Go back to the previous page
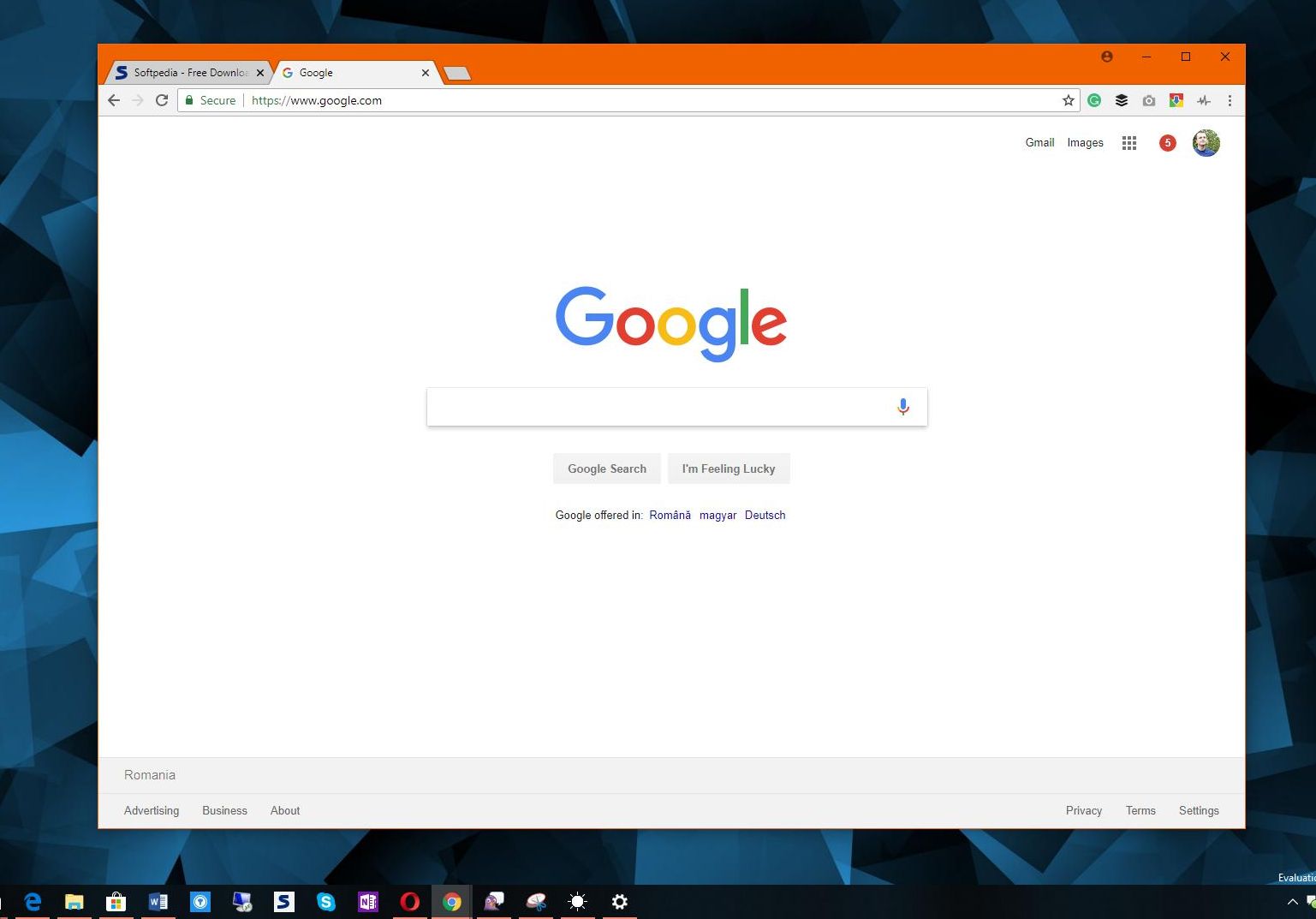Screen dimensions: 1316x919 click(x=114, y=100)
